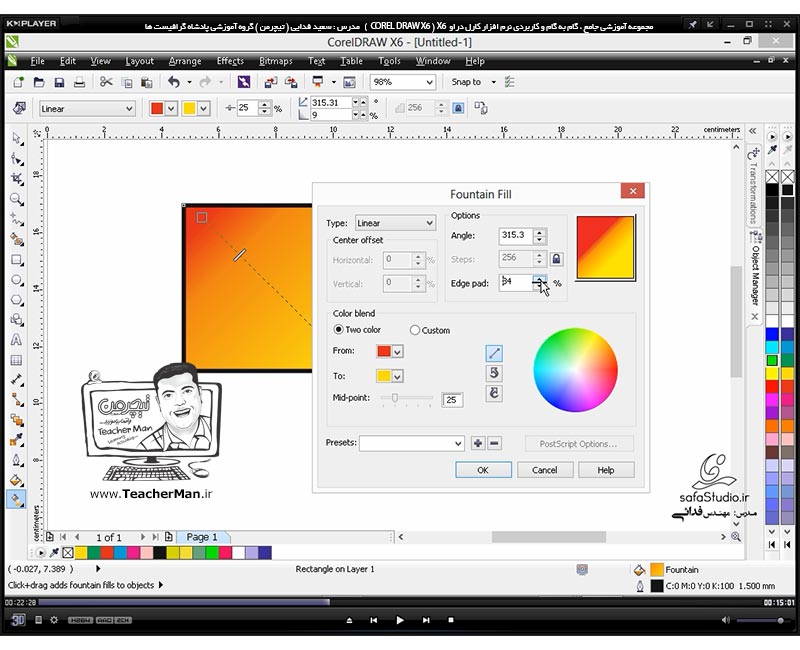Select the Pick tool in toolbox
Viewport: 800px width, 650px height.
pos(17,139)
